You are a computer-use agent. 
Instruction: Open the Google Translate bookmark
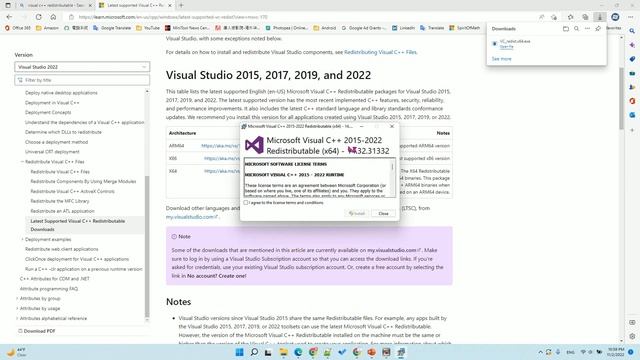pyautogui.click(x=112, y=28)
